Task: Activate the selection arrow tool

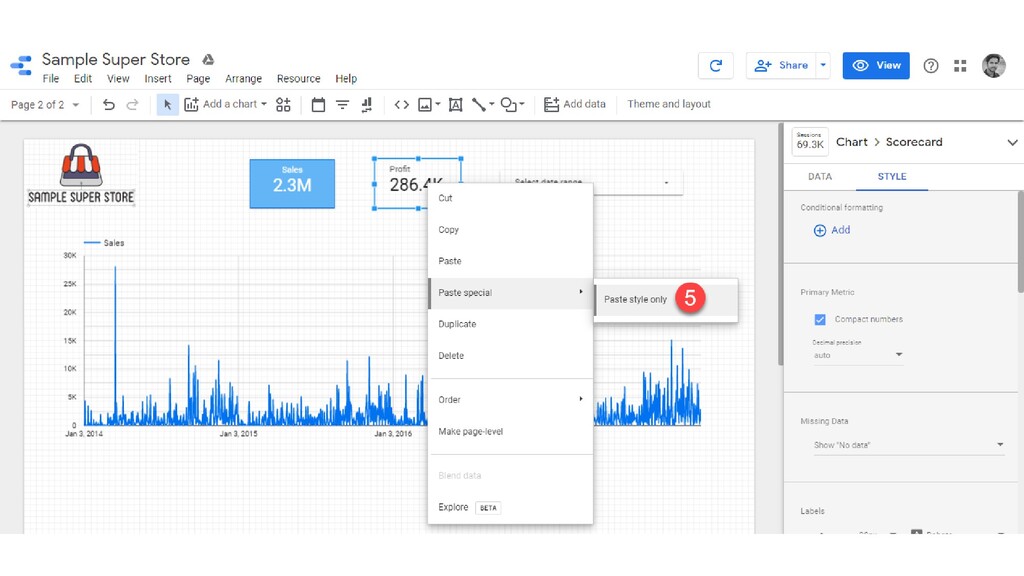Action: tap(168, 104)
